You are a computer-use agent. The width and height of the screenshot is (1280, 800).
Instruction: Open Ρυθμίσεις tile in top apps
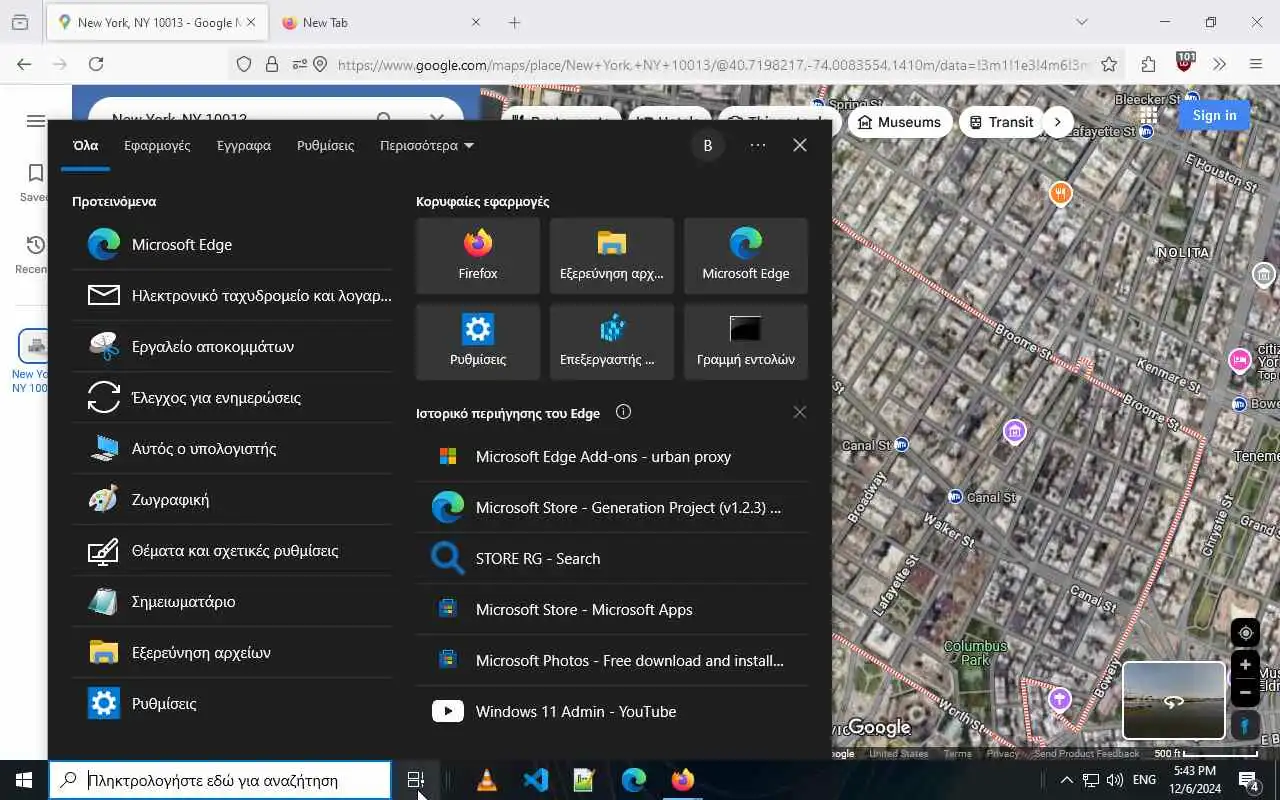tap(478, 342)
